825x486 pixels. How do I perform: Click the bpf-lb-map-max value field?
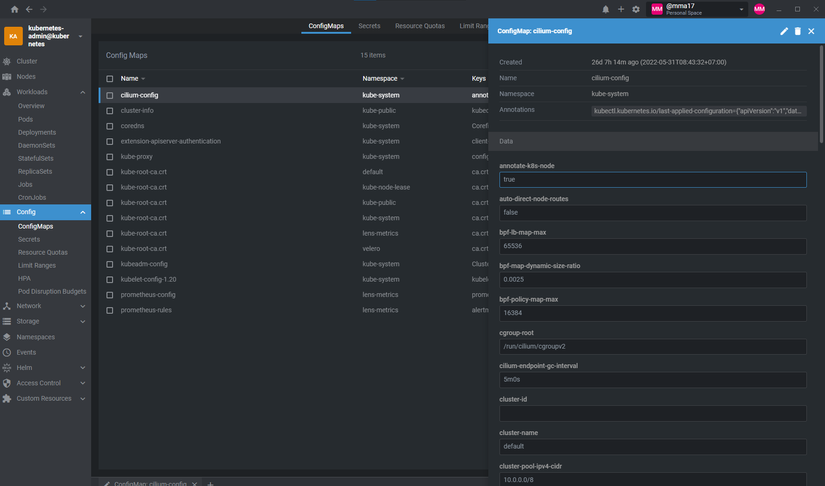pyautogui.click(x=652, y=246)
